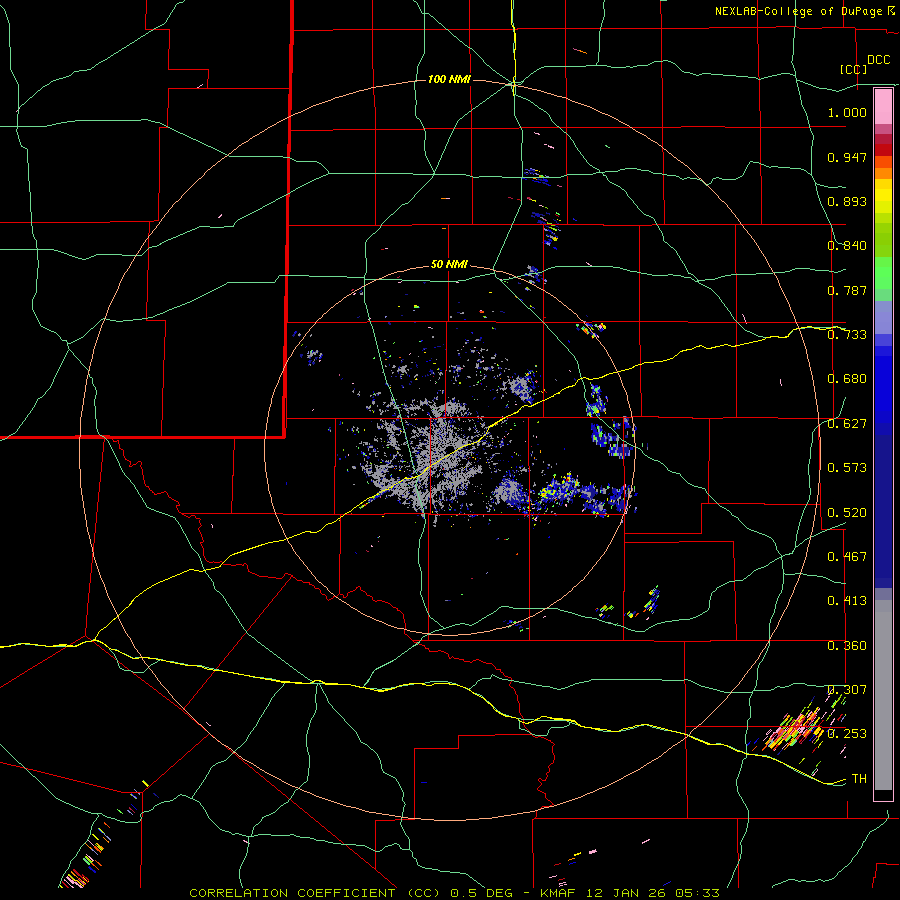Select the 0.840 color scale value

point(847,246)
